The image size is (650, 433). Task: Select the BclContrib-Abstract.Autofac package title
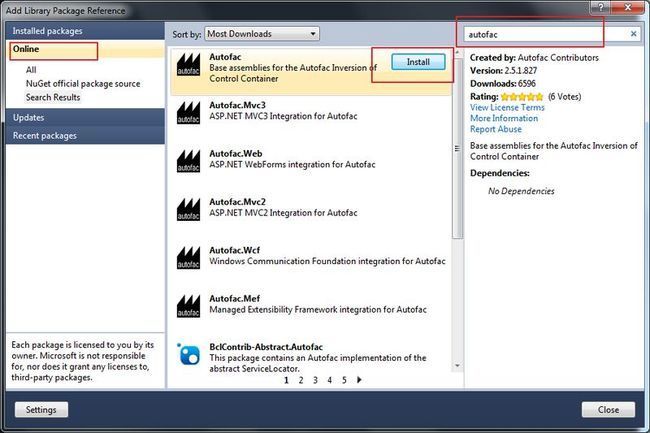click(x=266, y=347)
